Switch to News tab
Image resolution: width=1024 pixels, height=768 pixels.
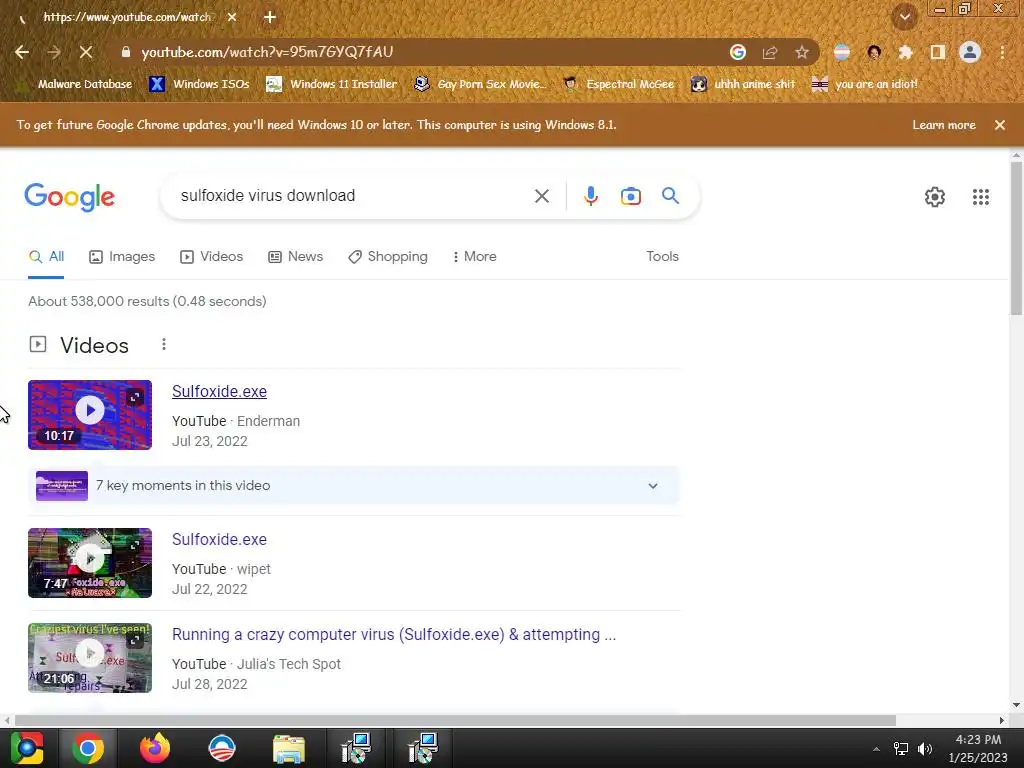pyautogui.click(x=296, y=257)
